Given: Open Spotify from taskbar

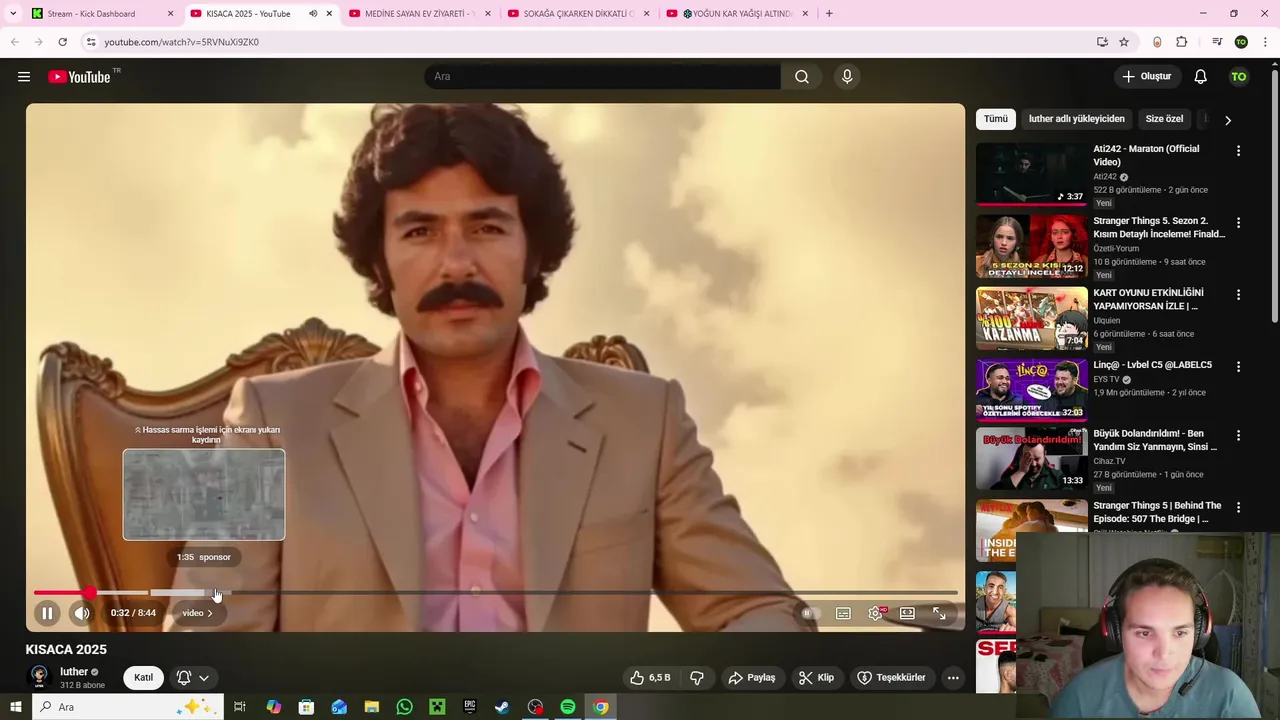Looking at the screenshot, I should [568, 707].
